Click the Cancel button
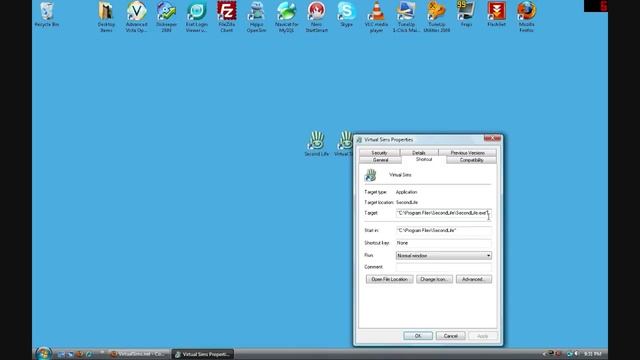Screen dimensions: 640x360 451,336
